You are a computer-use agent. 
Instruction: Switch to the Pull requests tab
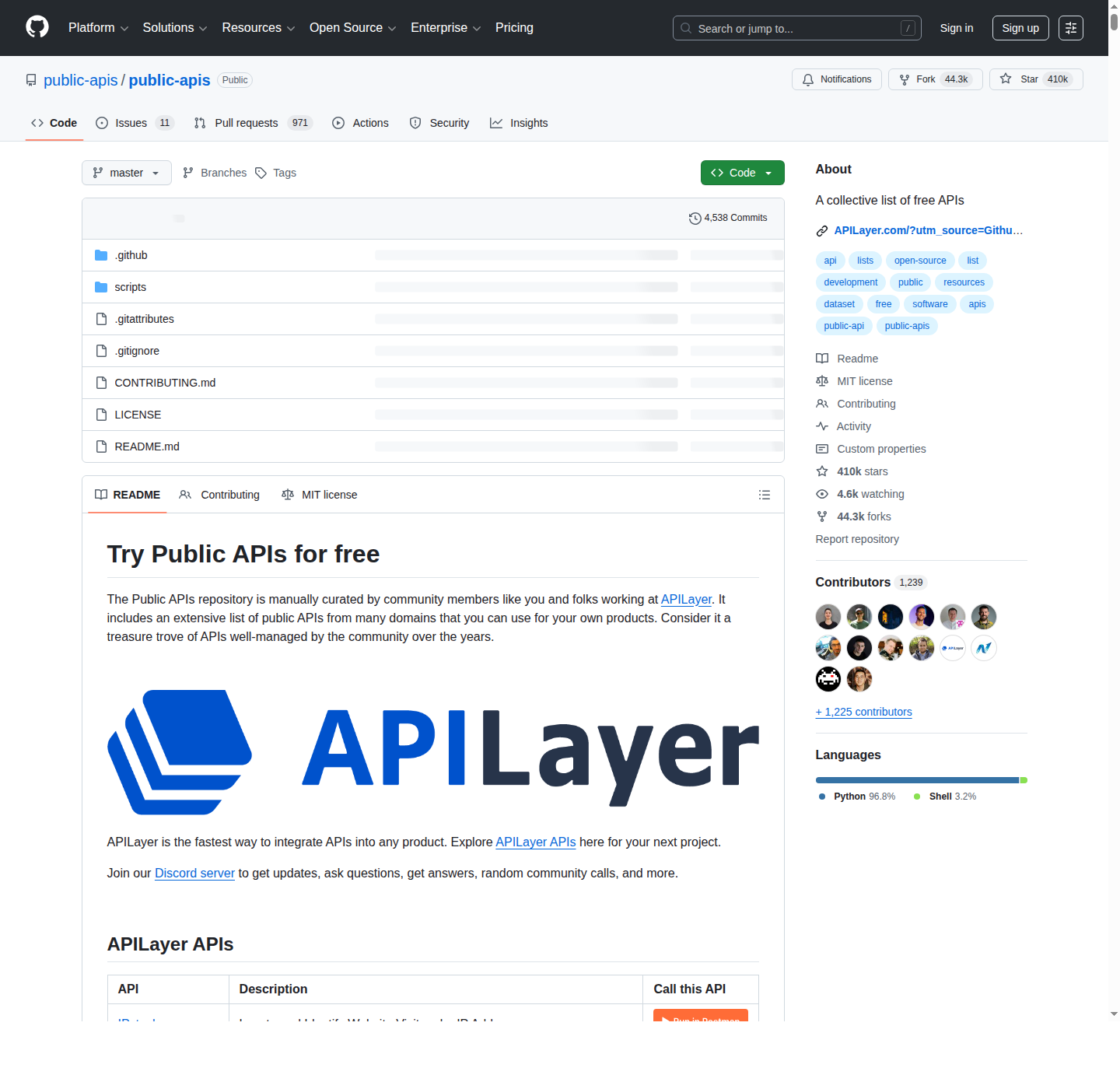pyautogui.click(x=247, y=123)
